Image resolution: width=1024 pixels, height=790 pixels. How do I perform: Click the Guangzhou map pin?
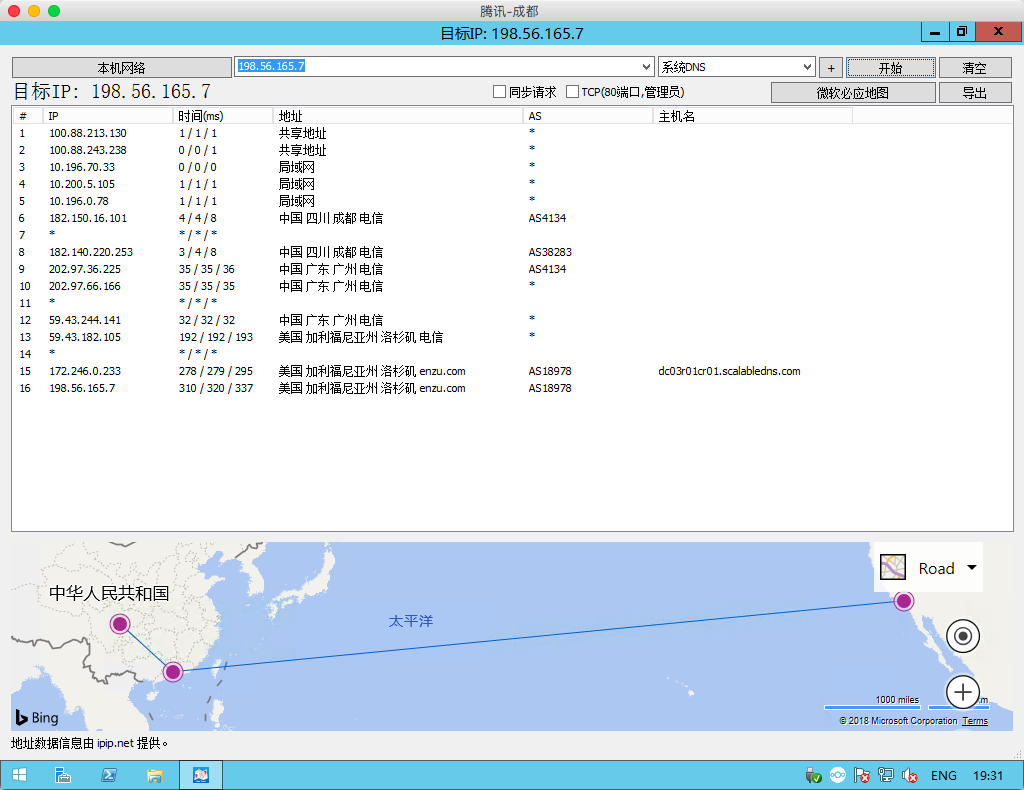pyautogui.click(x=172, y=671)
